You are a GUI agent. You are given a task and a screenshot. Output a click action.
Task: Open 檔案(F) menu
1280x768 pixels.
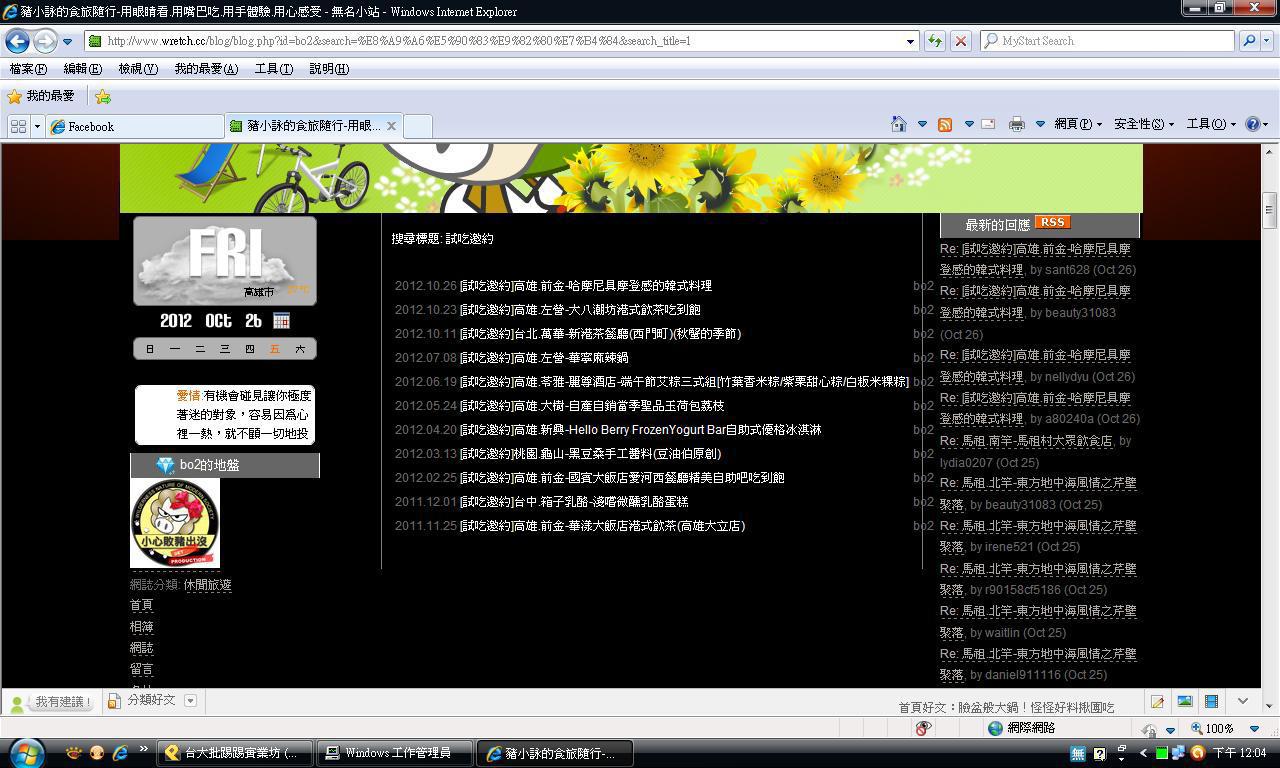pos(28,69)
